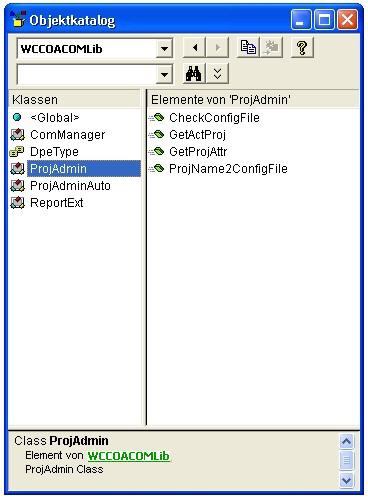Viewport: 368px width, 499px height.
Task: Select ComManager in the Klassen list
Action: [x=67, y=135]
